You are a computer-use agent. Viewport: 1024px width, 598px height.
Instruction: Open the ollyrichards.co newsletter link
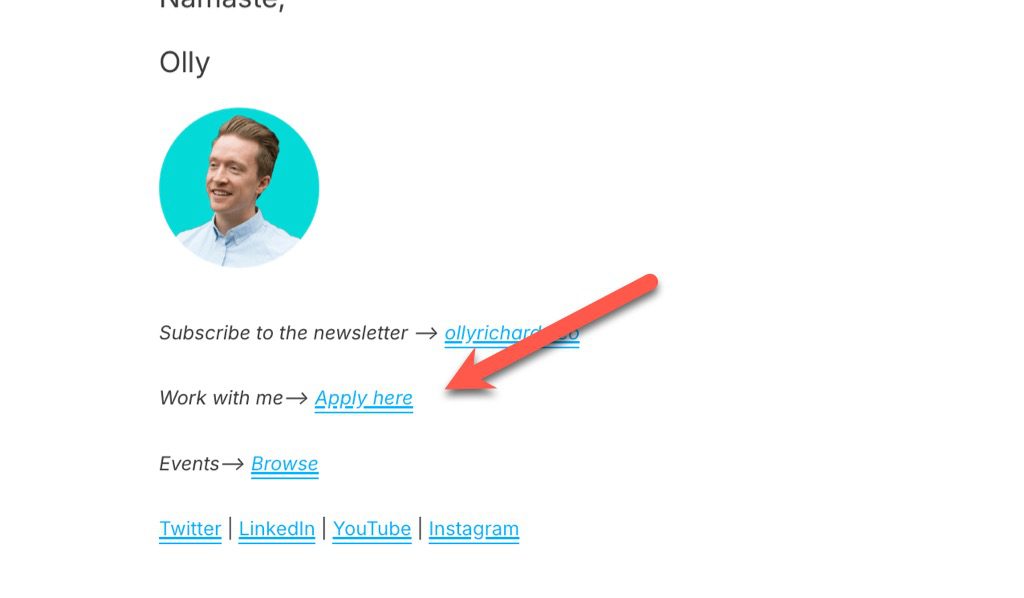(511, 333)
